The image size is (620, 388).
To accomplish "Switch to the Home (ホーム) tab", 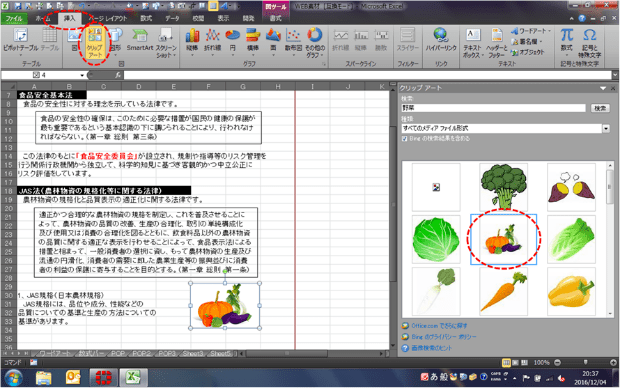I will pos(43,19).
